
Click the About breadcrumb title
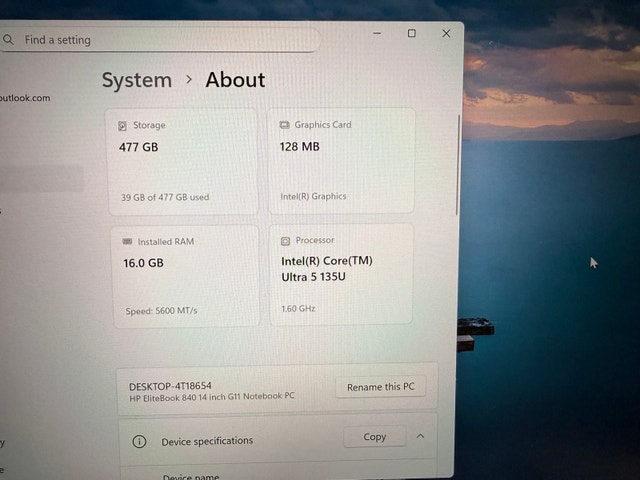click(x=236, y=80)
